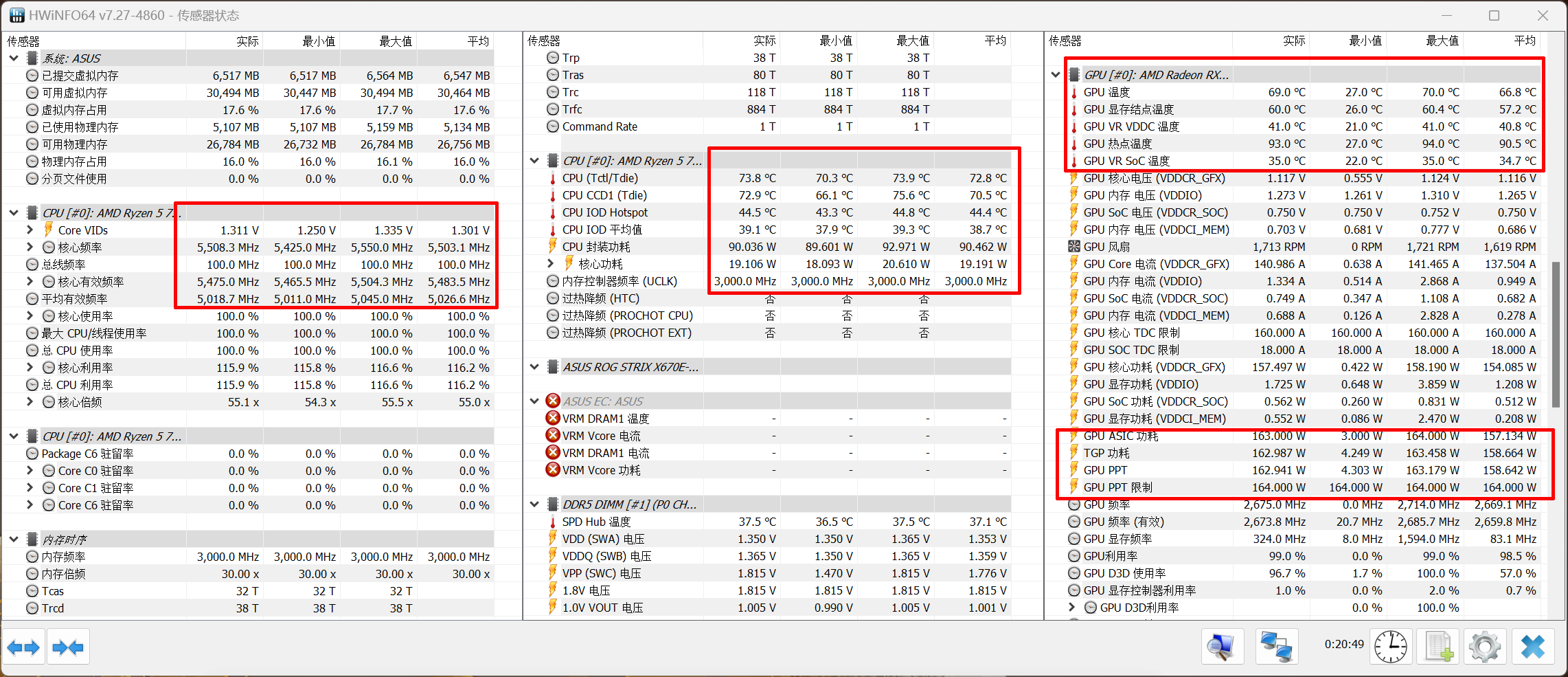Collapse the DDR5 DIMM [#1] group
The height and width of the screenshot is (677, 1568).
tap(534, 504)
